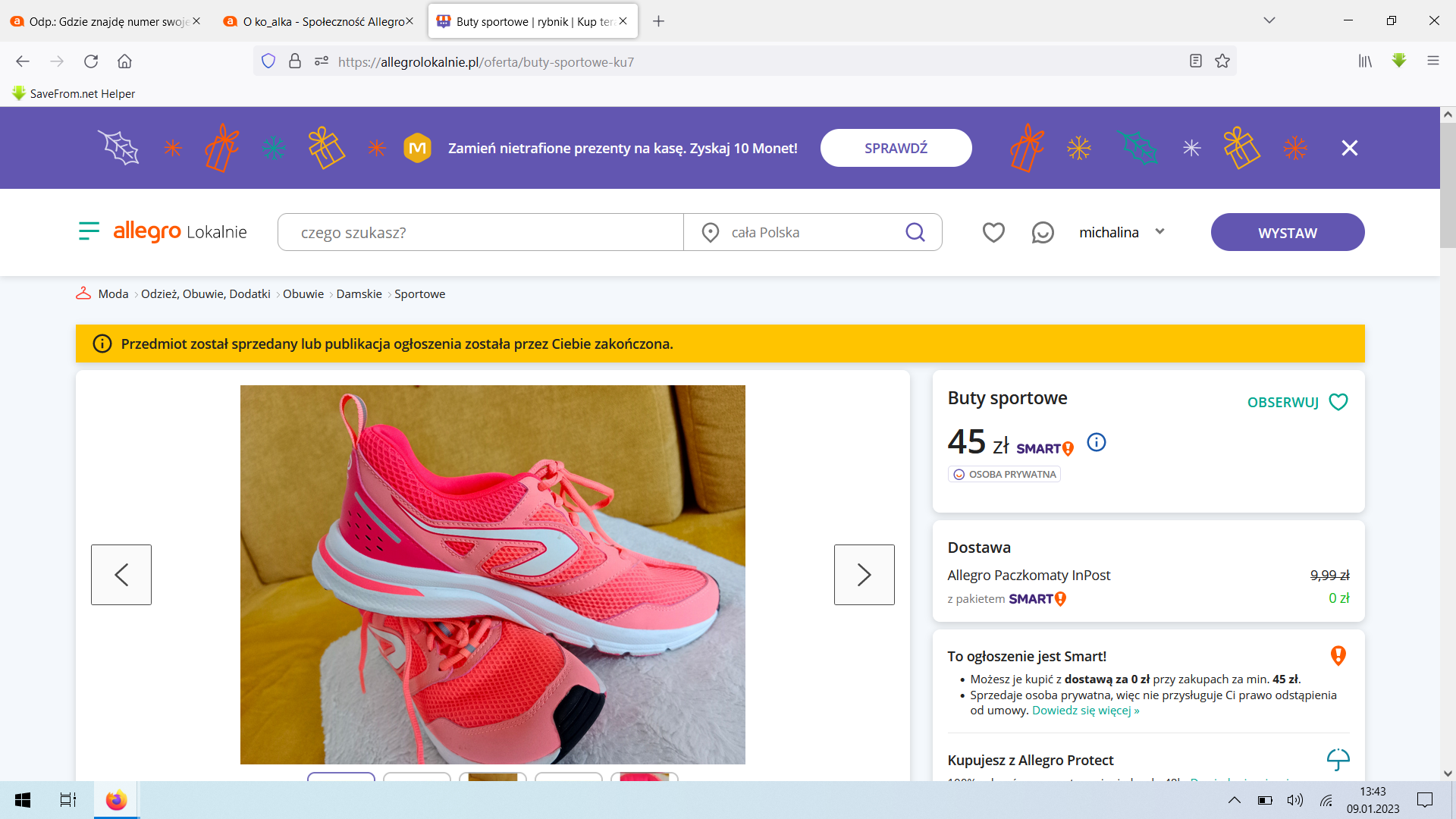Click the Allegro Protect umbrella icon
The image size is (1456, 819).
click(1338, 759)
